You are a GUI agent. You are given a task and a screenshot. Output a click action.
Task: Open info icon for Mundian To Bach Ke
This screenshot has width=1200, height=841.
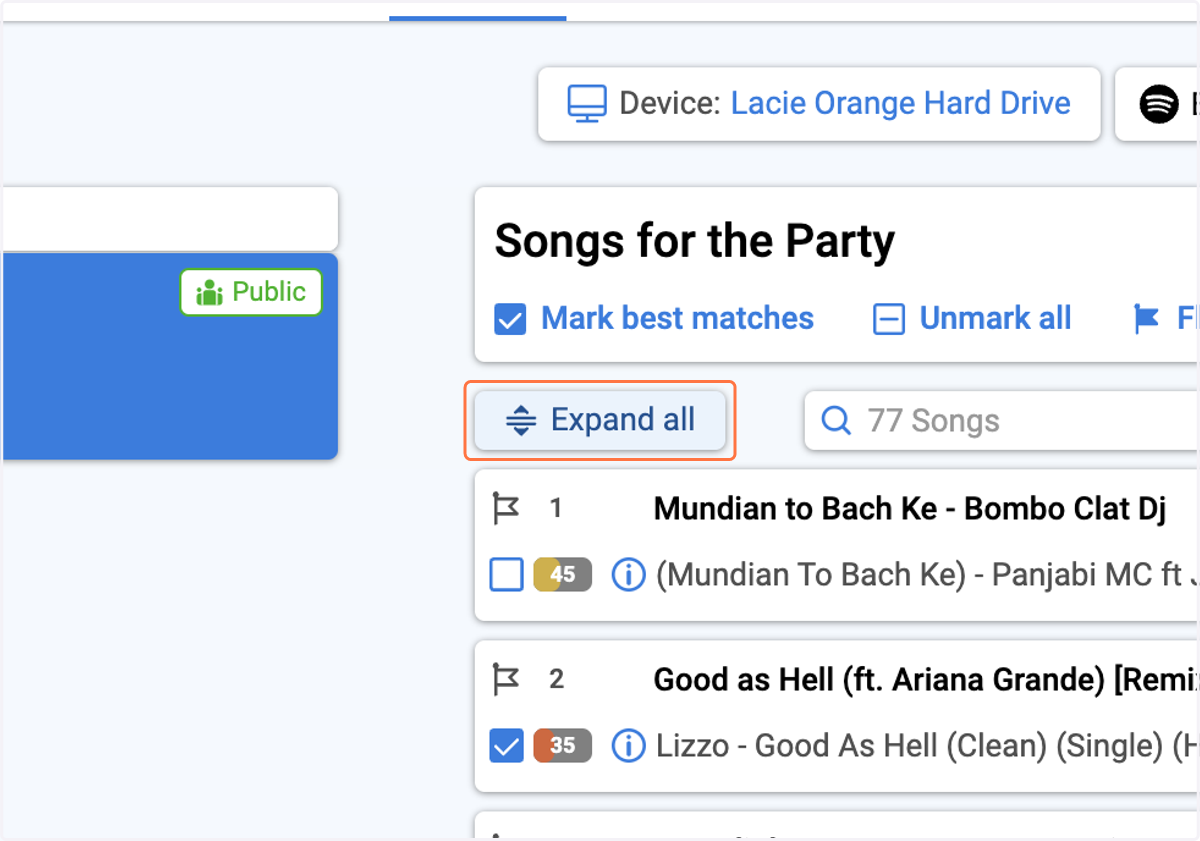[x=628, y=575]
